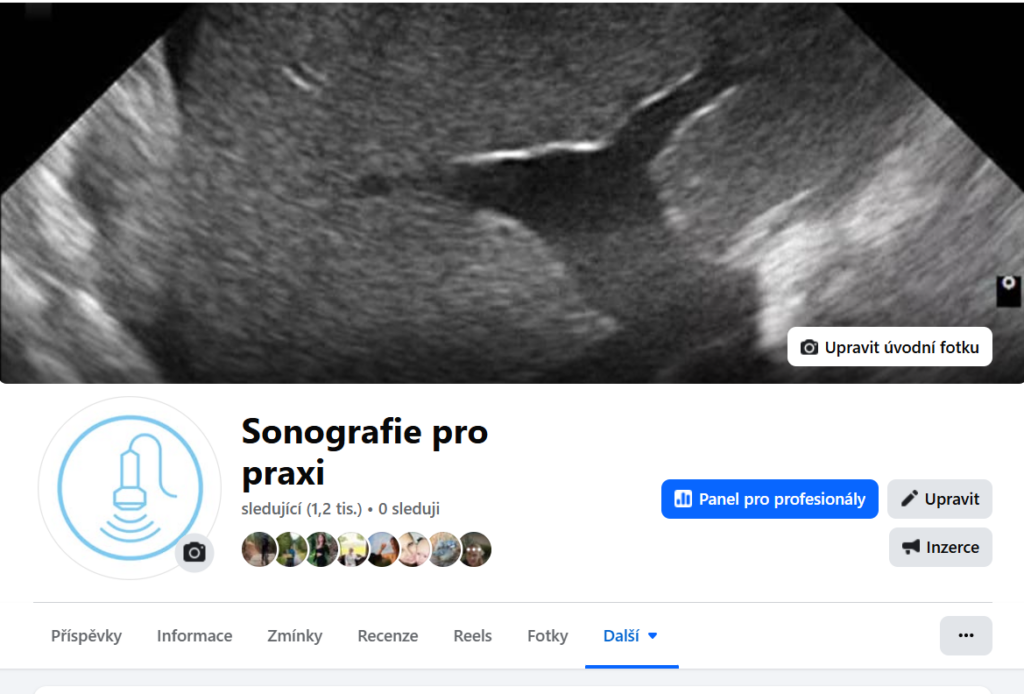This screenshot has height=694, width=1024.
Task: Click the small black marker icon on cover photo
Action: pyautogui.click(x=1008, y=290)
